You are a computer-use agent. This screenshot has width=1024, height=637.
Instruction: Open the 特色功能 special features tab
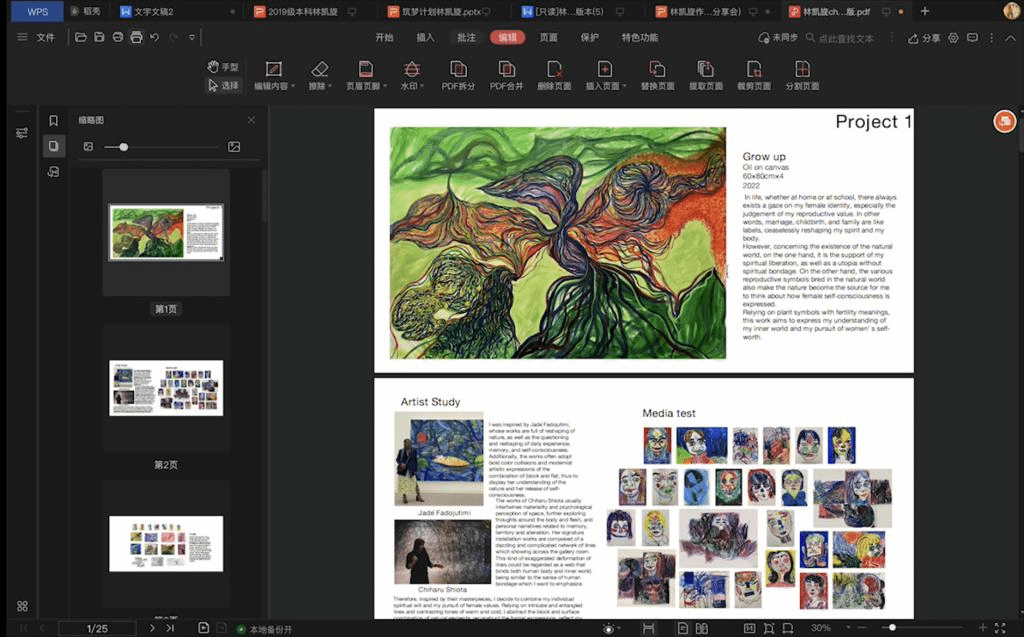coord(640,37)
